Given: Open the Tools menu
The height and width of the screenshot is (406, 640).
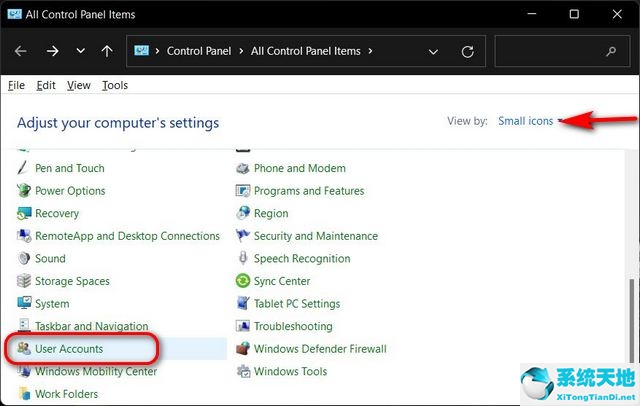Looking at the screenshot, I should pyautogui.click(x=115, y=85).
